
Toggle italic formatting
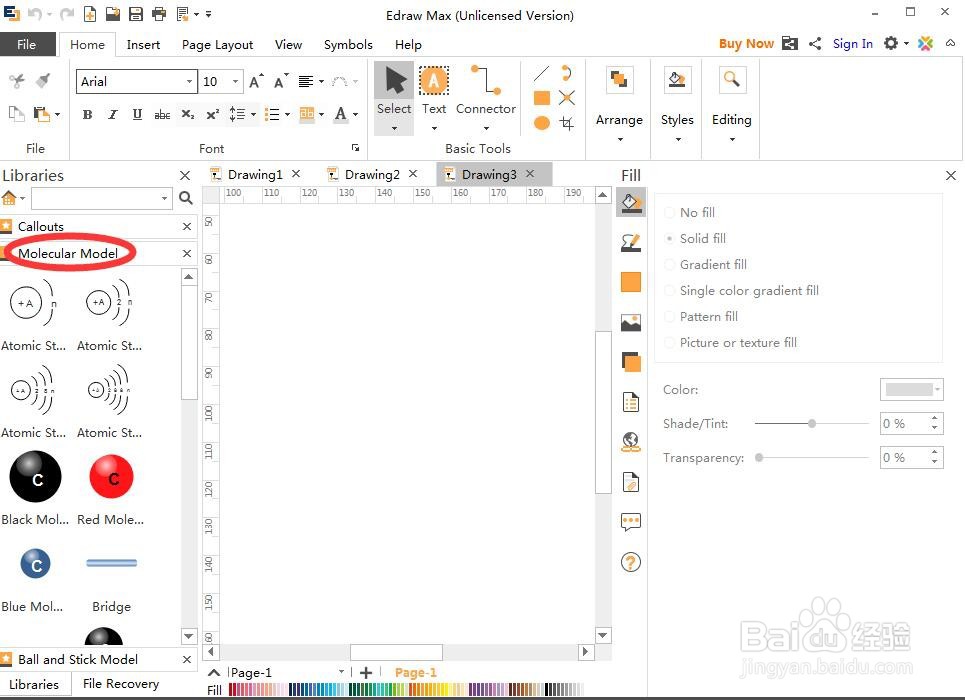point(112,114)
